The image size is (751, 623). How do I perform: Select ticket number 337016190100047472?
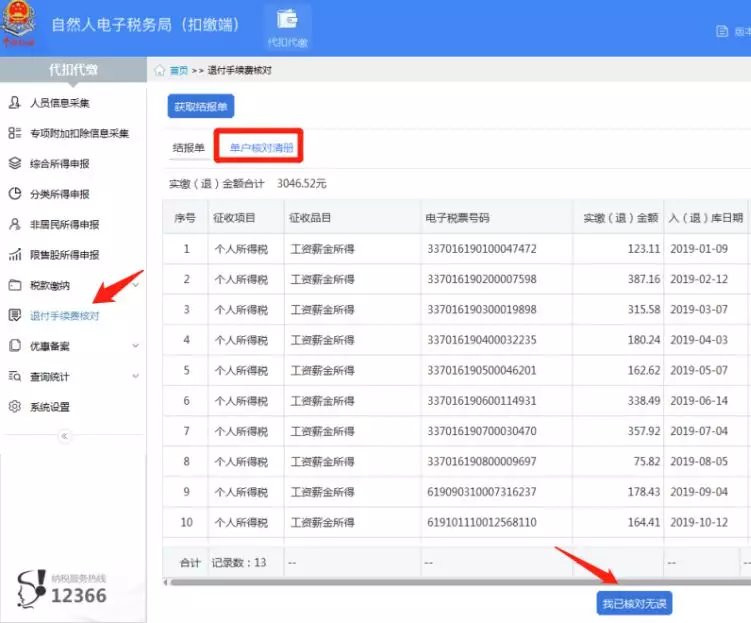pos(482,249)
